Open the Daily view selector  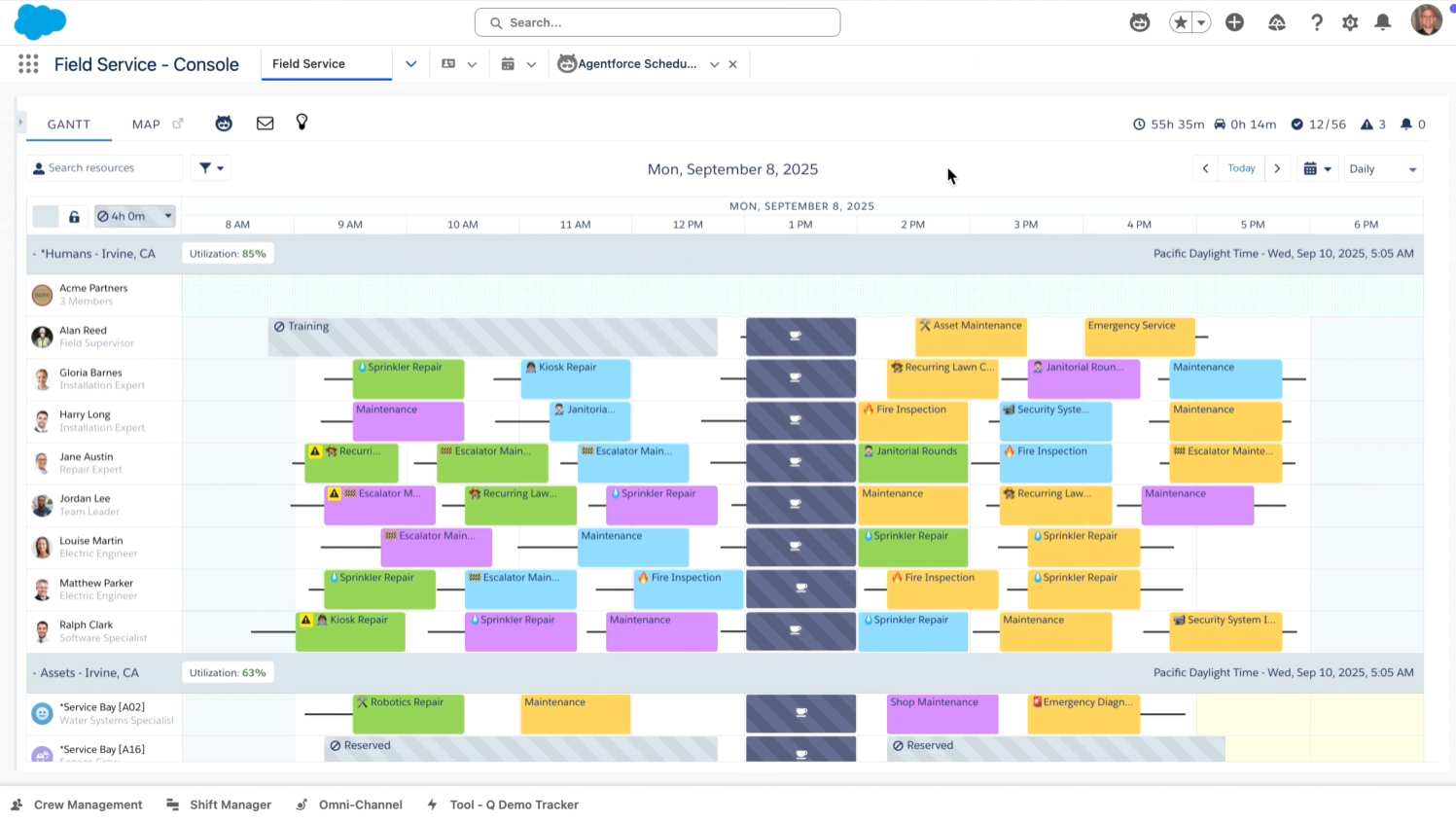point(1382,168)
